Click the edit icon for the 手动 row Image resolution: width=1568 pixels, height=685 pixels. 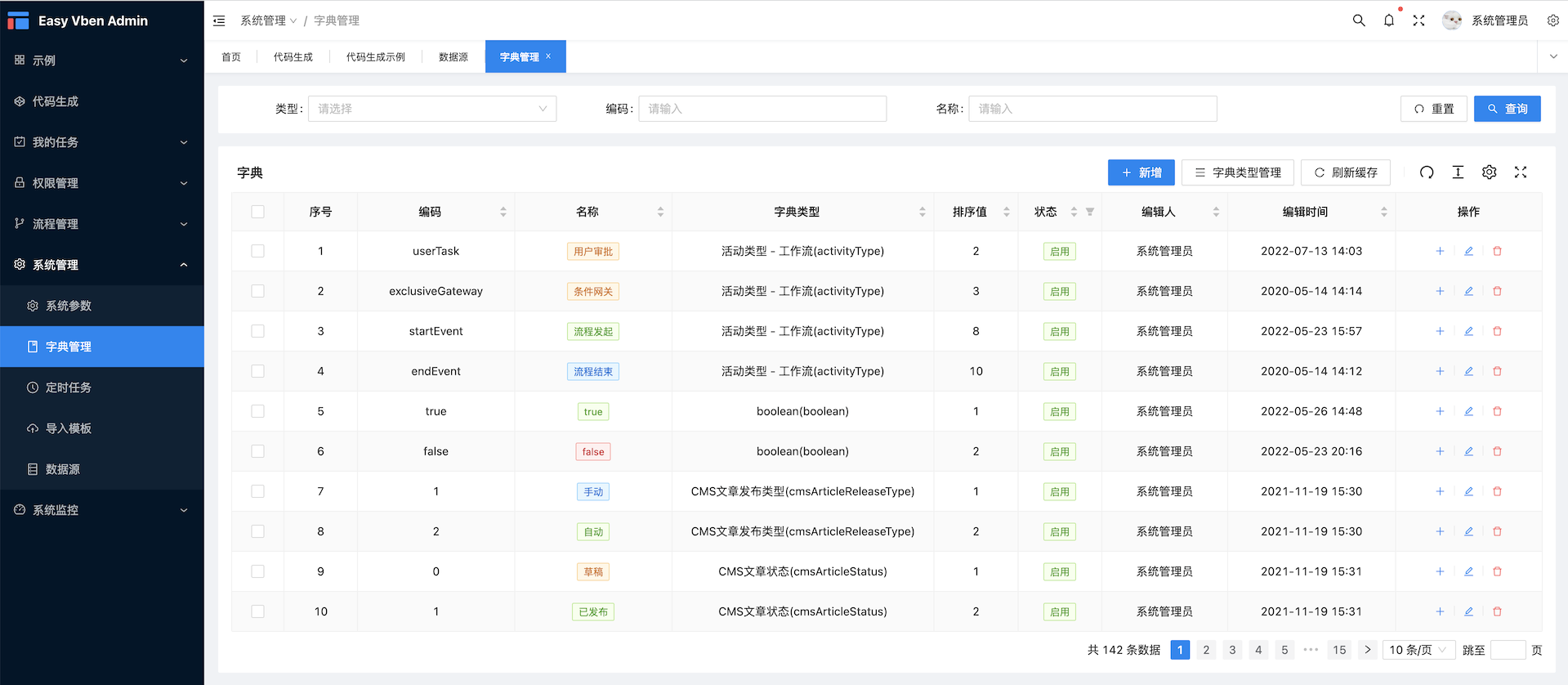tap(1468, 491)
